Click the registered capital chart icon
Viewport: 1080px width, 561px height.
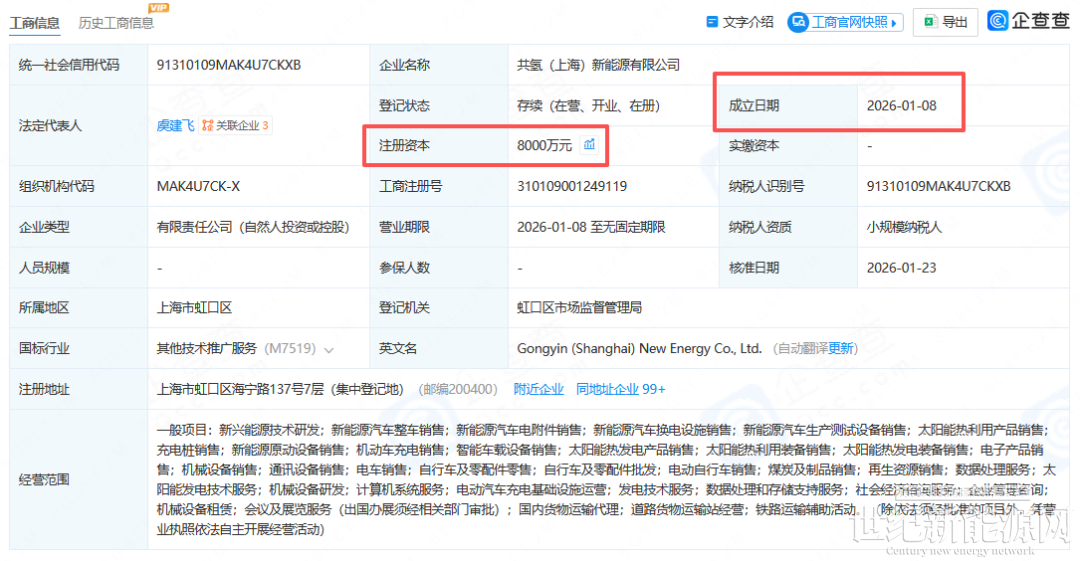coord(589,145)
